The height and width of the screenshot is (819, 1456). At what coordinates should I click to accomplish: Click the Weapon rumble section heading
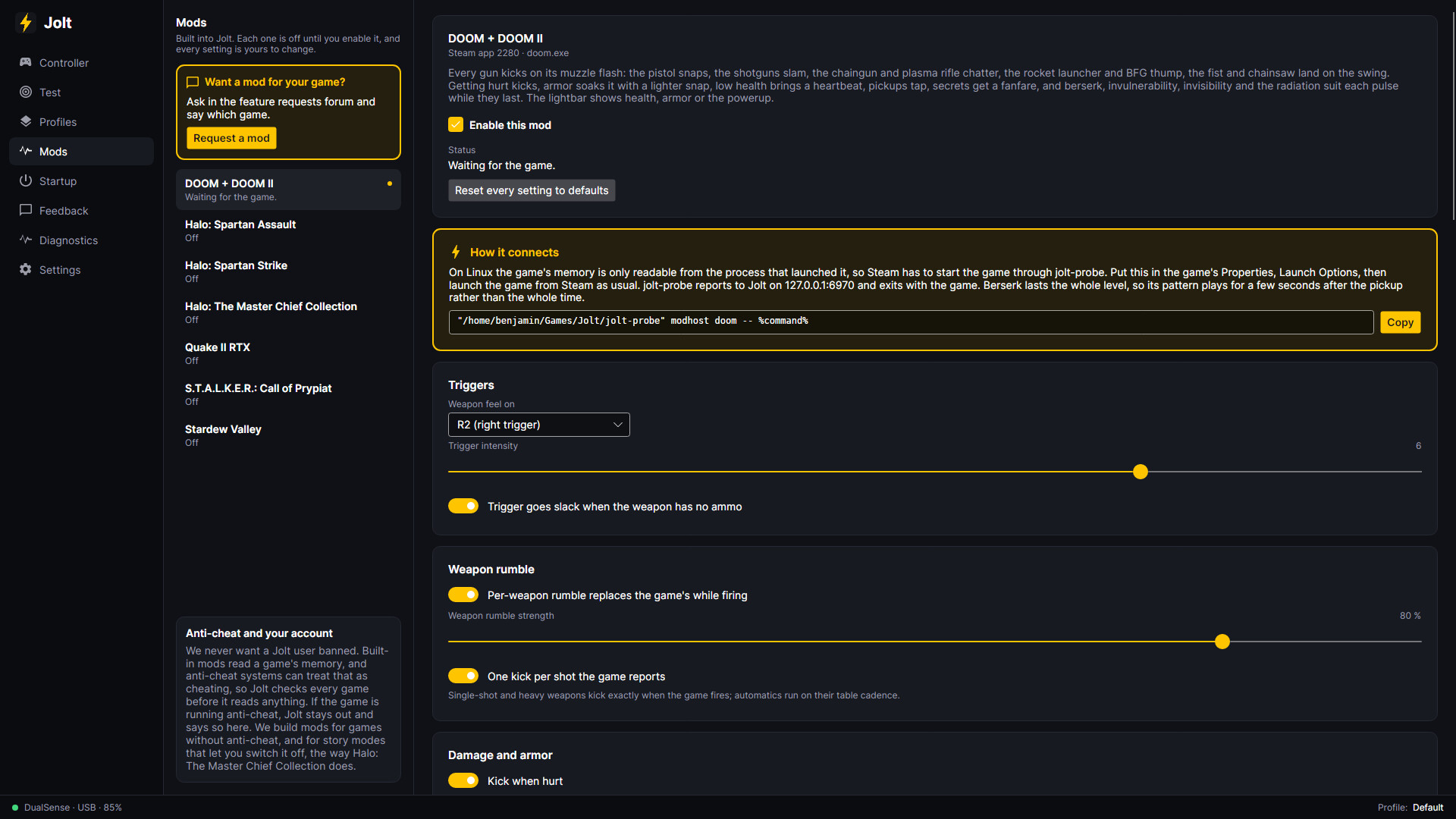[x=491, y=570]
